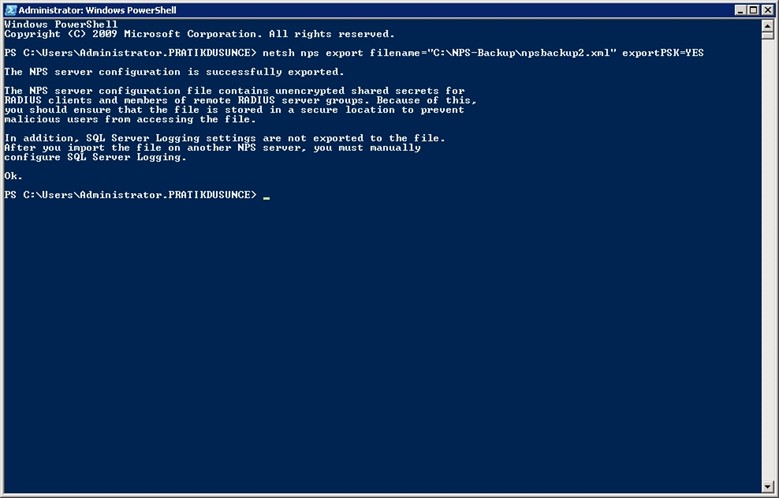This screenshot has height=498, width=779.
Task: Click the vertical scrollbar thumb
Action: 768,34
